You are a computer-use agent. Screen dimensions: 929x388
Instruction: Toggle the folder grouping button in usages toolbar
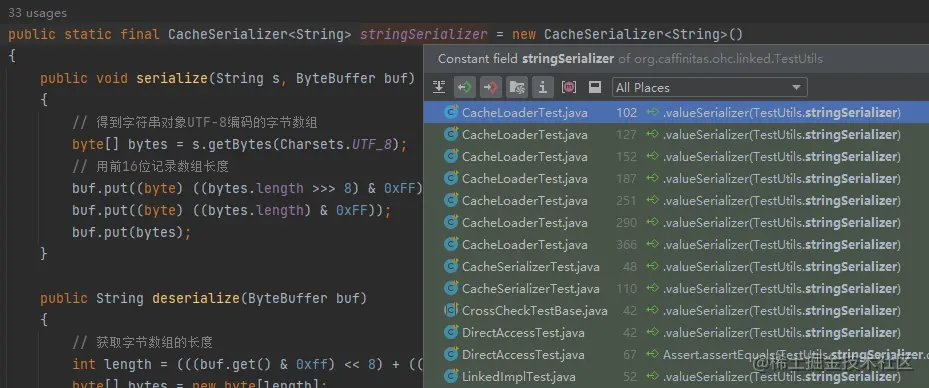tap(517, 88)
